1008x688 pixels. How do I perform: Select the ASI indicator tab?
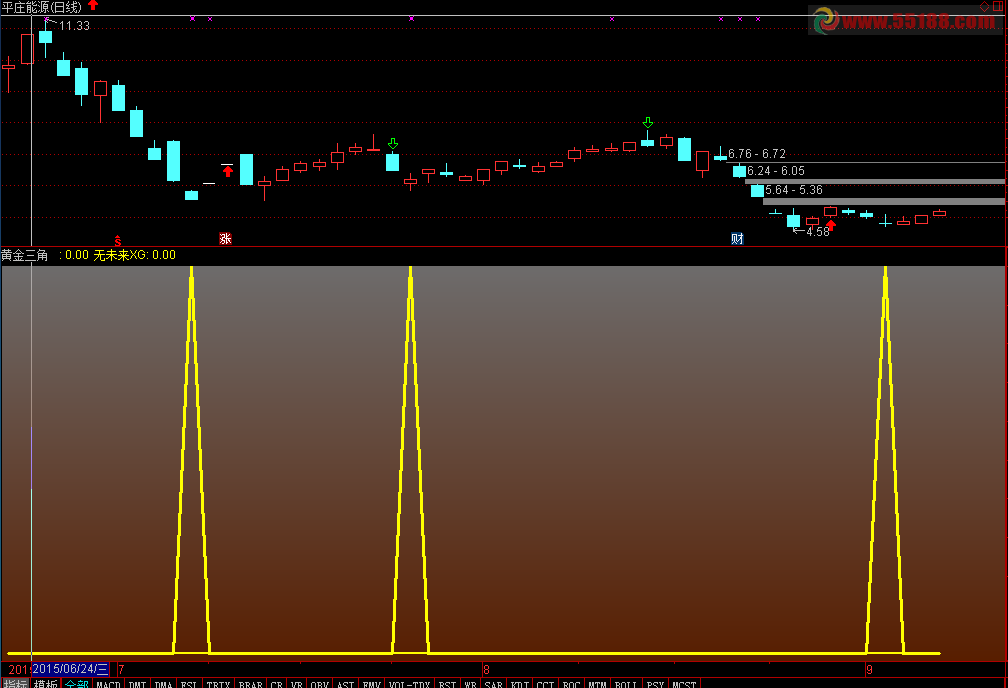tap(346, 684)
